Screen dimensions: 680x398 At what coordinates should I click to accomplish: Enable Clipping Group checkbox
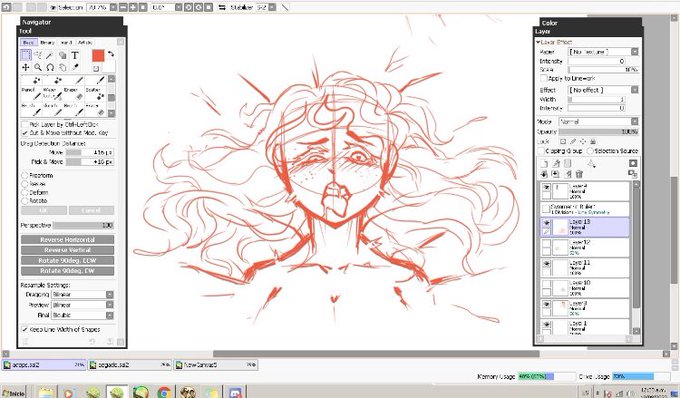click(541, 151)
